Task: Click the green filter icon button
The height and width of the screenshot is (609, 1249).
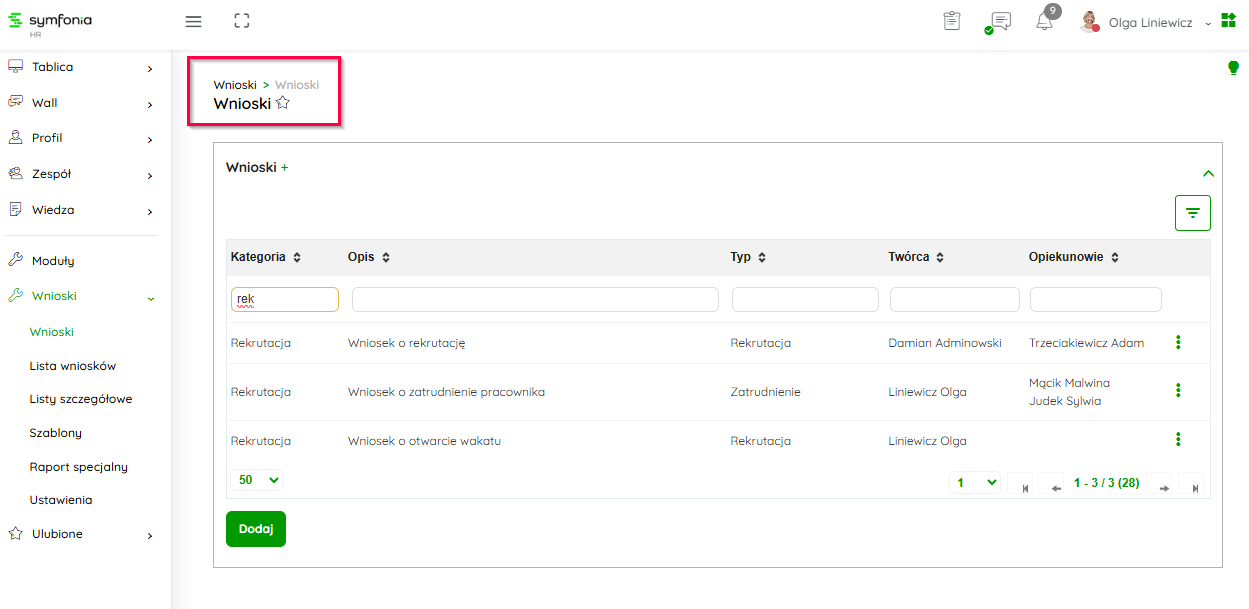Action: coord(1192,213)
